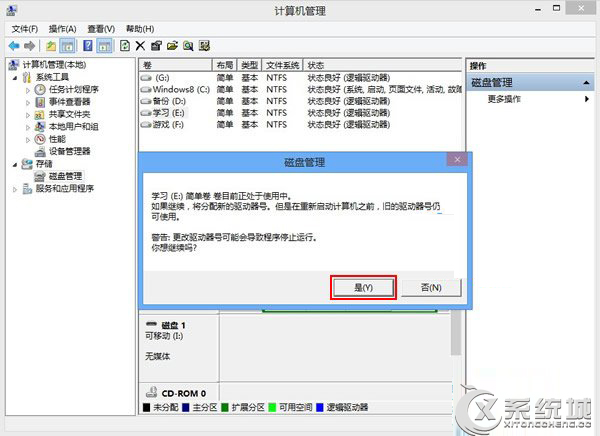Click the Back arrow in the toolbar
The height and width of the screenshot is (436, 600).
click(12, 46)
